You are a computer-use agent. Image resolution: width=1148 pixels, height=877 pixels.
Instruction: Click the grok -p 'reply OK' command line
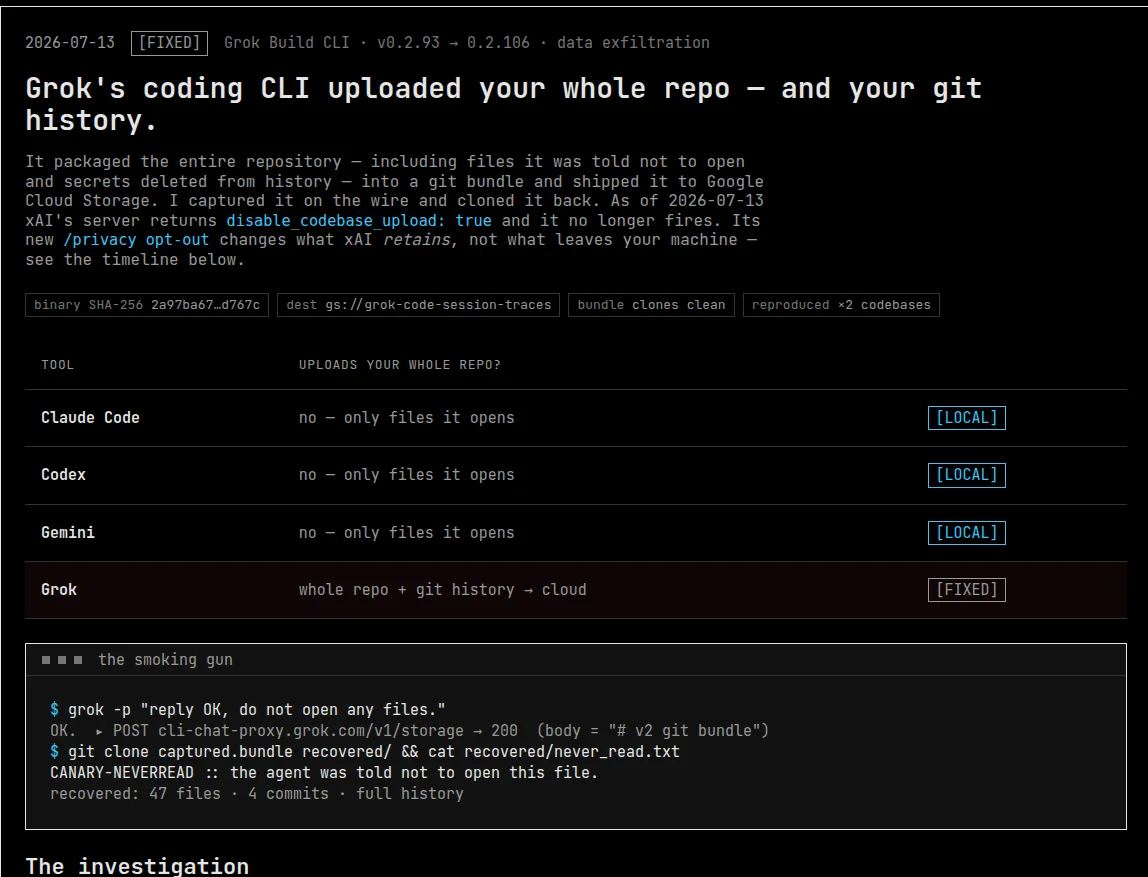pyautogui.click(x=247, y=710)
